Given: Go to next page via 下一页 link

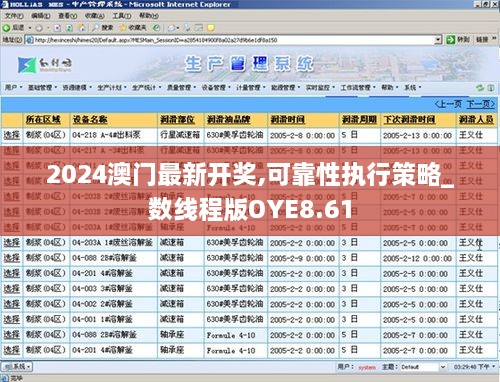Looking at the screenshot, I should 480,104.
